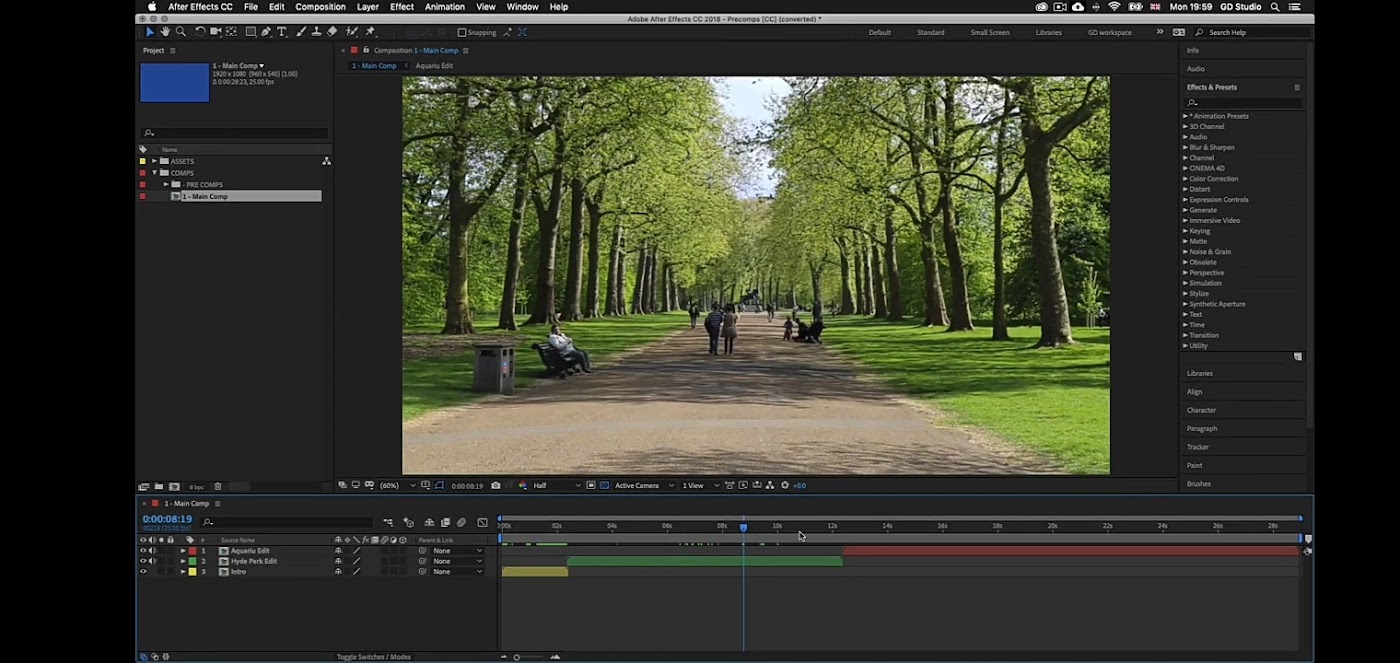Click the Take Snapshot camera icon
The image size is (1400, 663).
[x=495, y=486]
